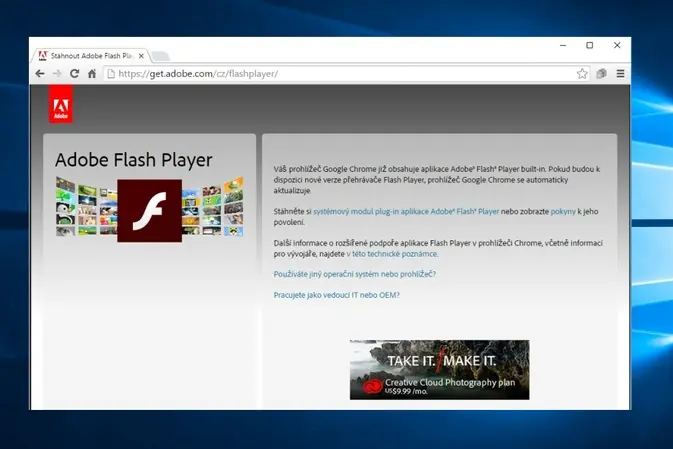The image size is (673, 449).
Task: Open the Creative Cloud Photography plan banner
Action: [440, 370]
